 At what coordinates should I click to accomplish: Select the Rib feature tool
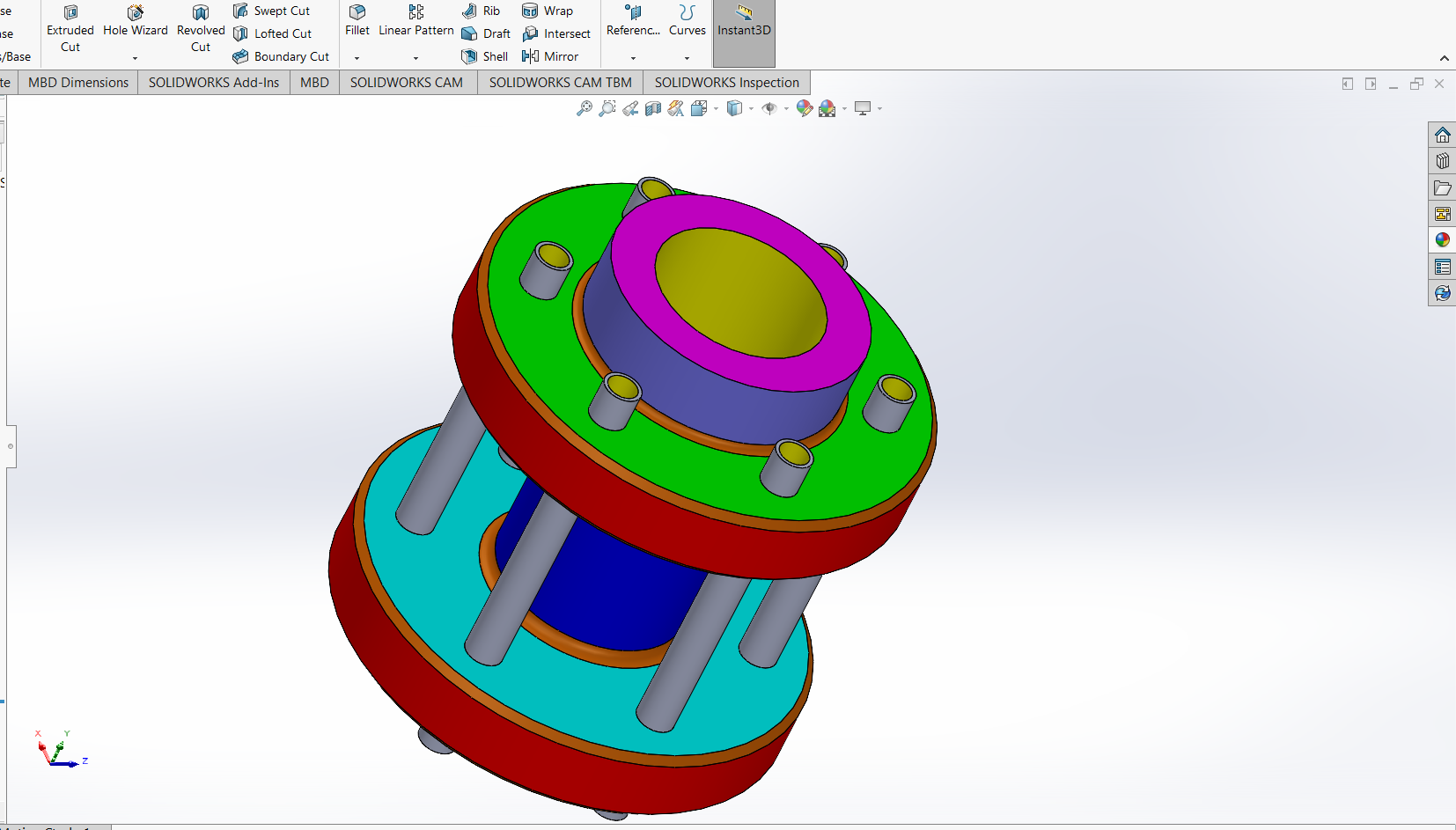(x=481, y=11)
